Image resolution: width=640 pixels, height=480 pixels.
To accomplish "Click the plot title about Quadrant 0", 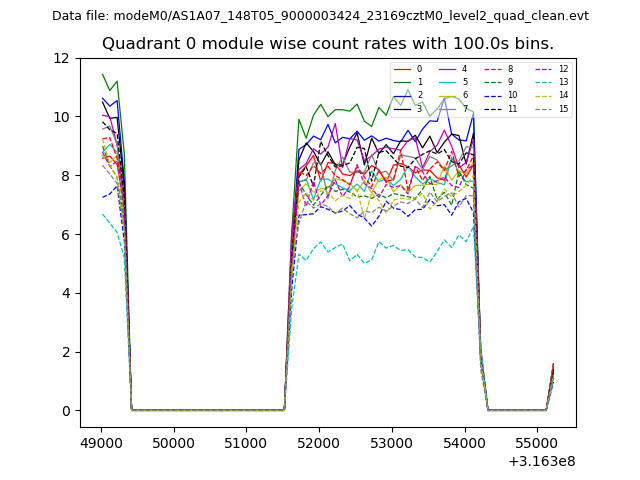I will (x=328, y=44).
